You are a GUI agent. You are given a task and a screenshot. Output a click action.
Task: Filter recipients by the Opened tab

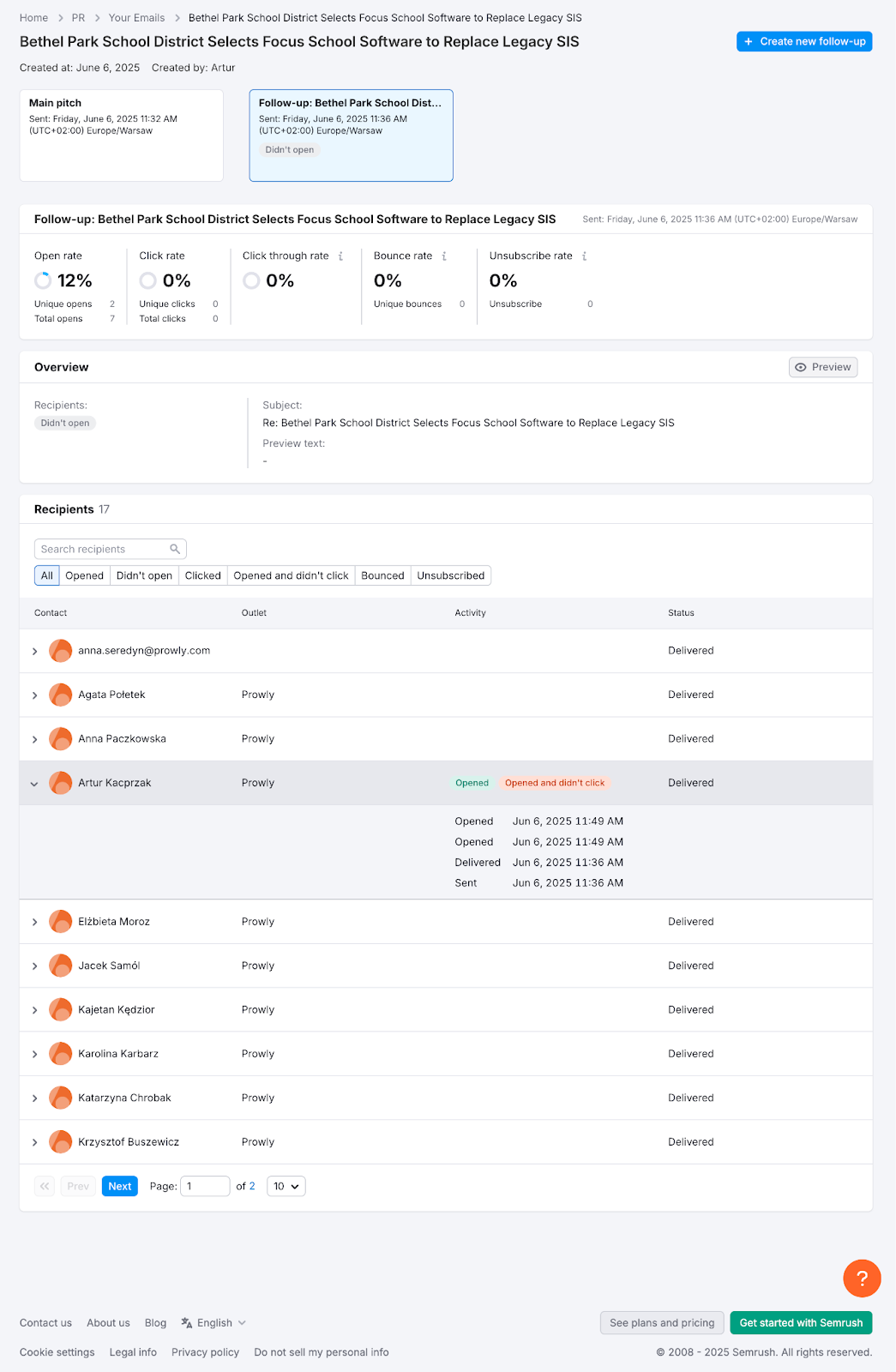pyautogui.click(x=84, y=575)
